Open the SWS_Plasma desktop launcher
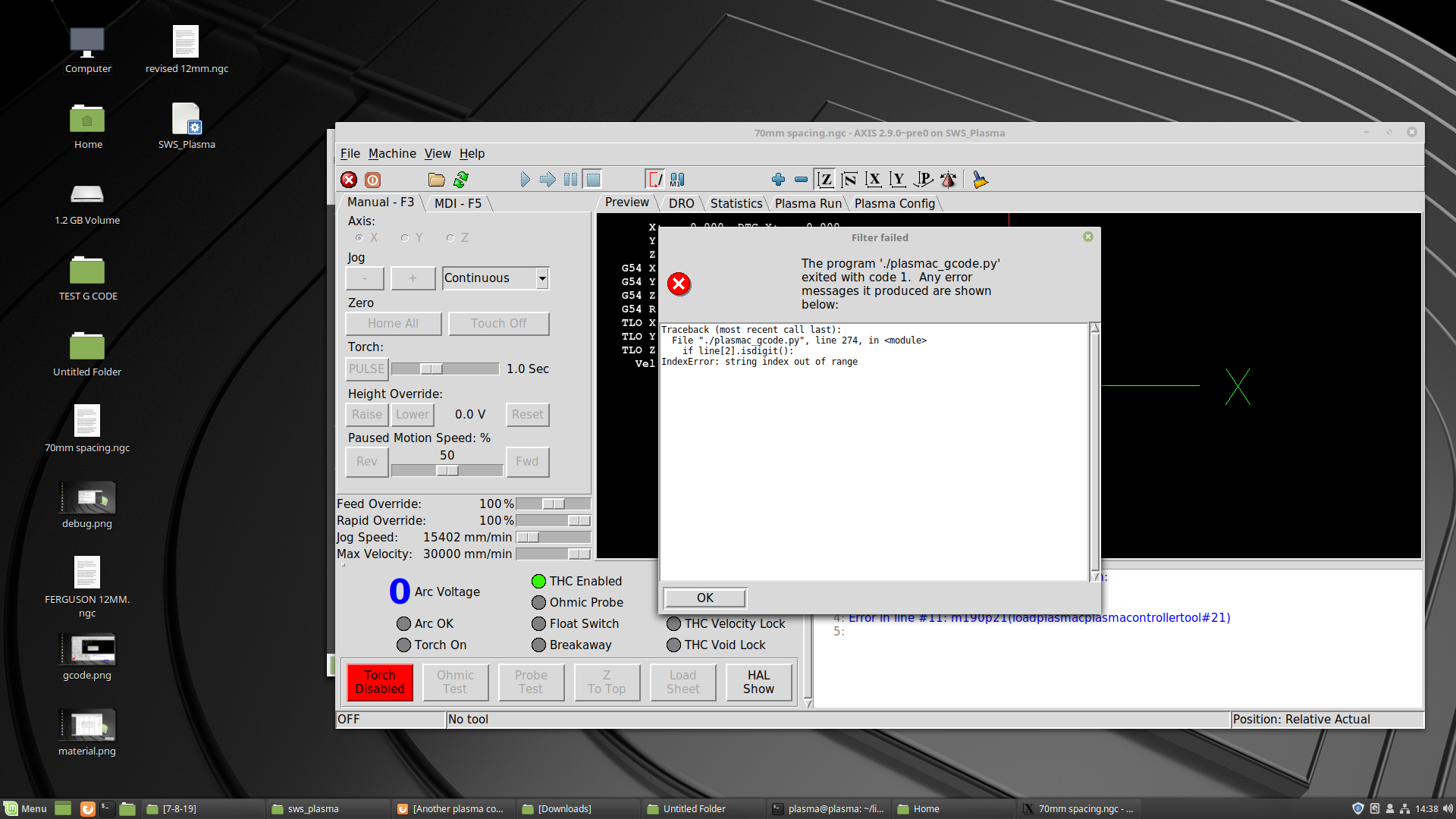Image resolution: width=1456 pixels, height=819 pixels. (x=187, y=126)
